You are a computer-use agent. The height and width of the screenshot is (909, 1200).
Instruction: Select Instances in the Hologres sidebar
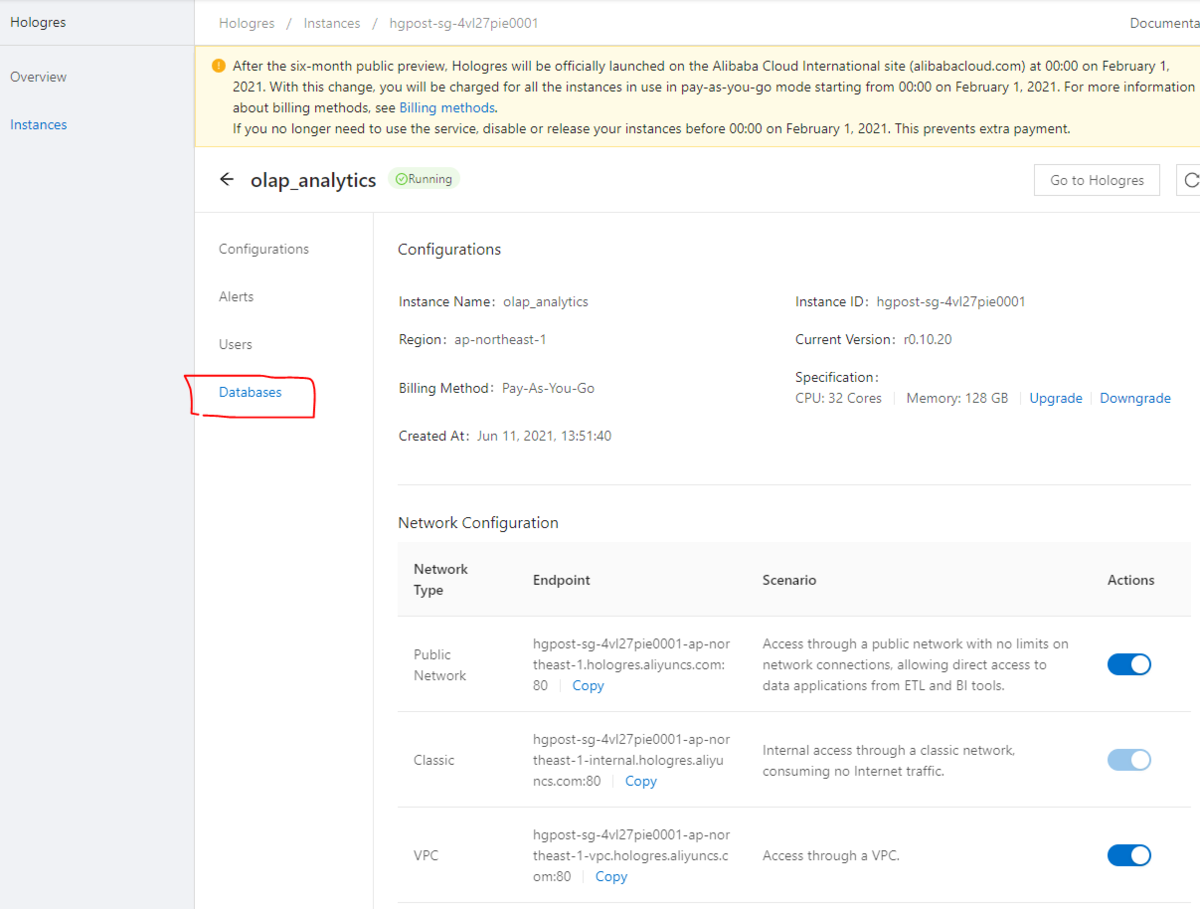point(38,125)
